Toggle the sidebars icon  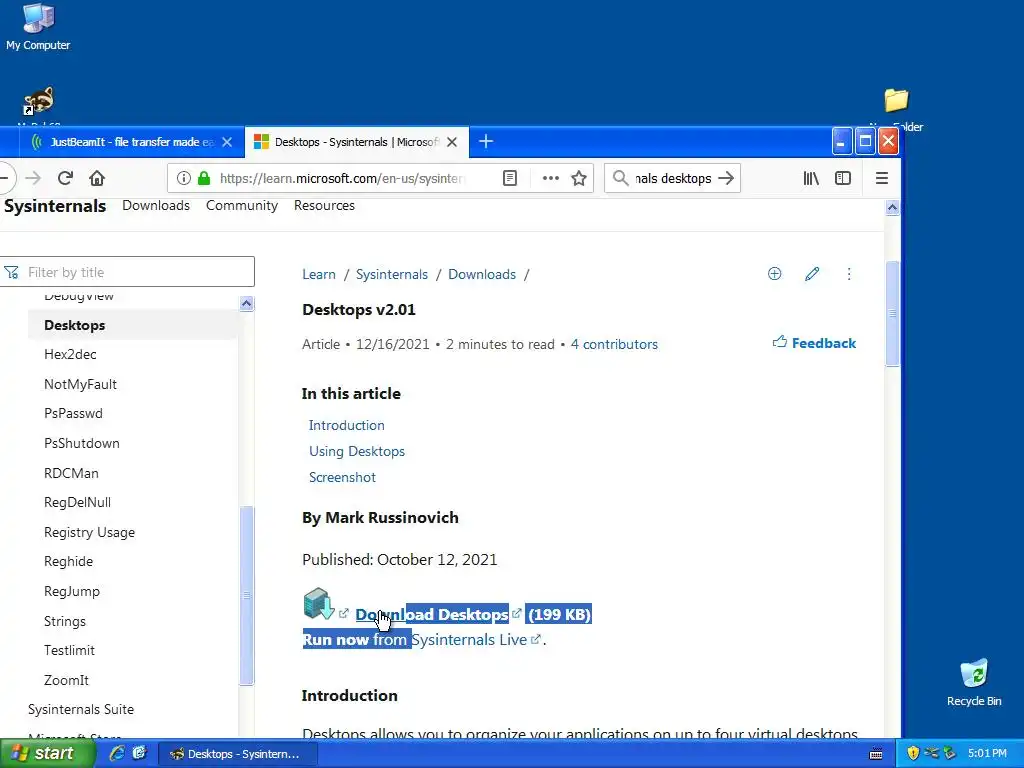click(842, 178)
